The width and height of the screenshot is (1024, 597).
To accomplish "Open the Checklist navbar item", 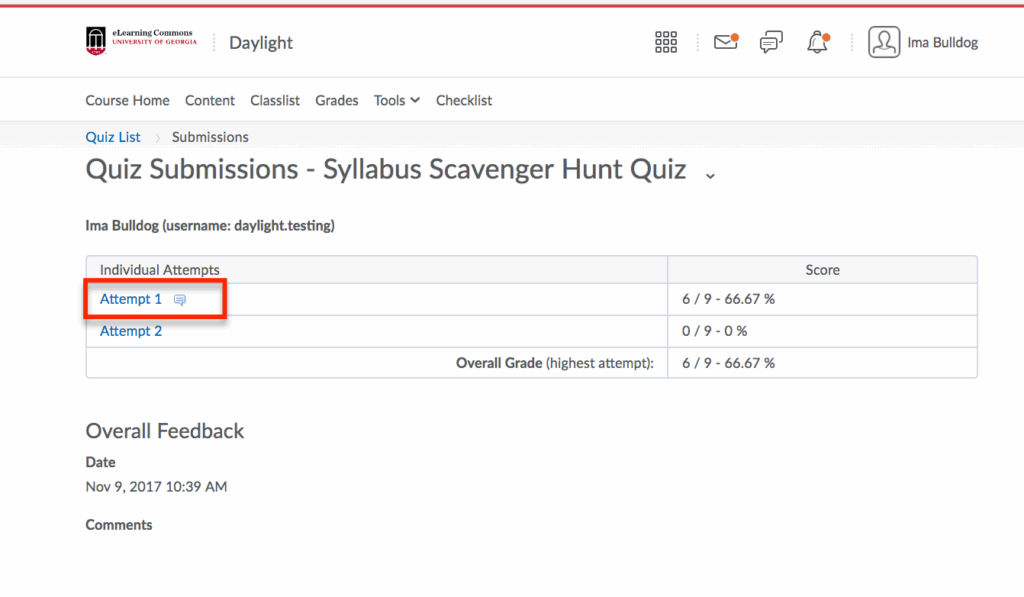I will point(464,100).
